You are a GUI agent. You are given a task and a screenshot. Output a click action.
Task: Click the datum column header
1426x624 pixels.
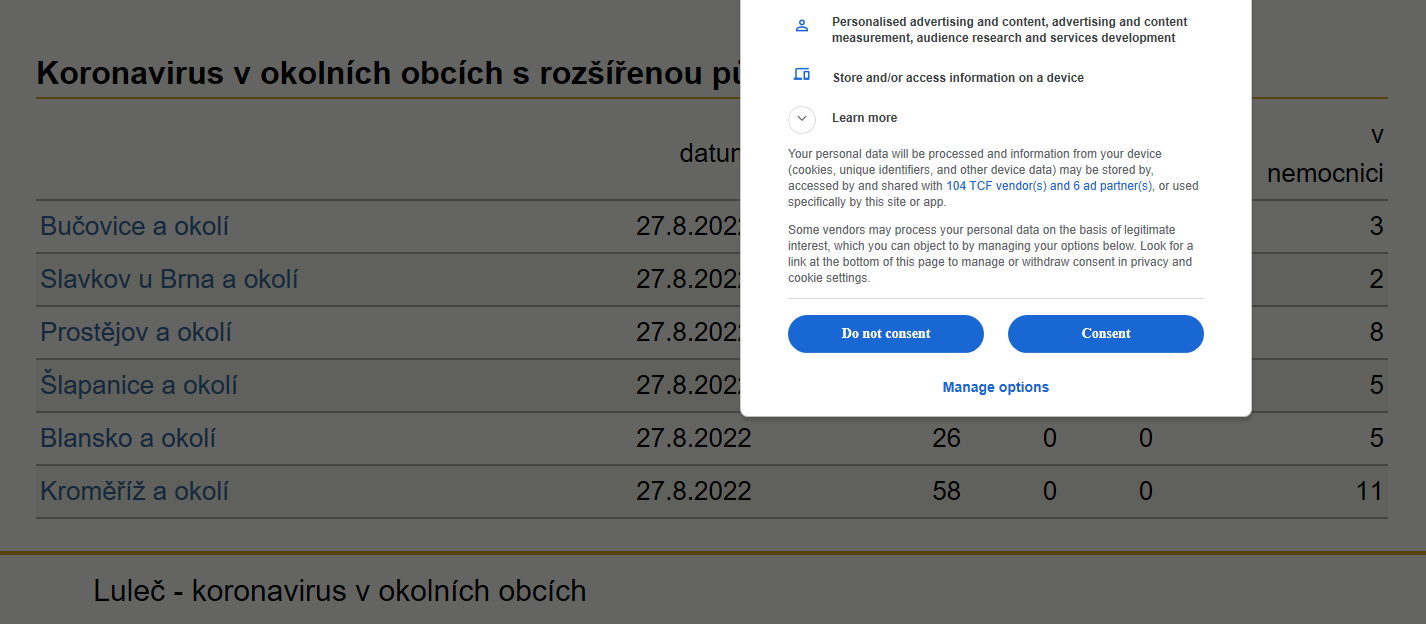tap(710, 153)
